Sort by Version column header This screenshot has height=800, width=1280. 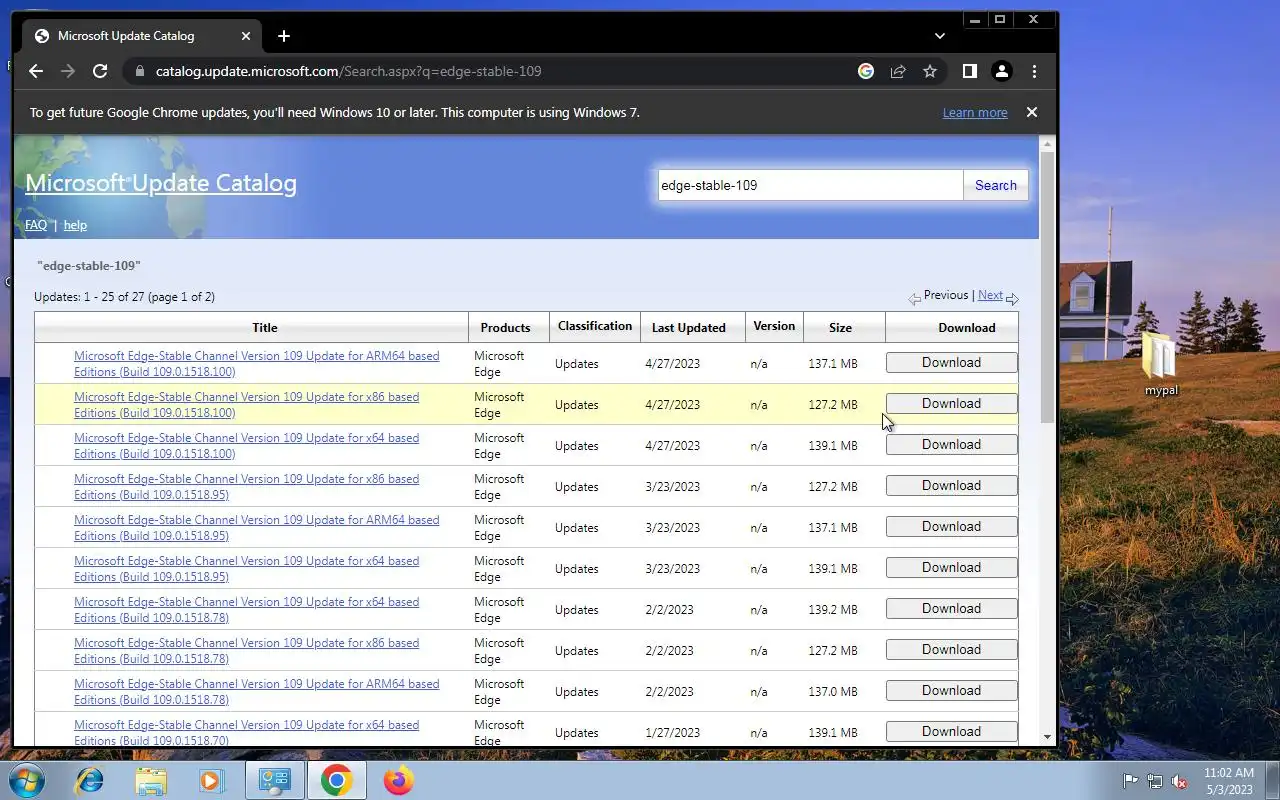coord(774,326)
